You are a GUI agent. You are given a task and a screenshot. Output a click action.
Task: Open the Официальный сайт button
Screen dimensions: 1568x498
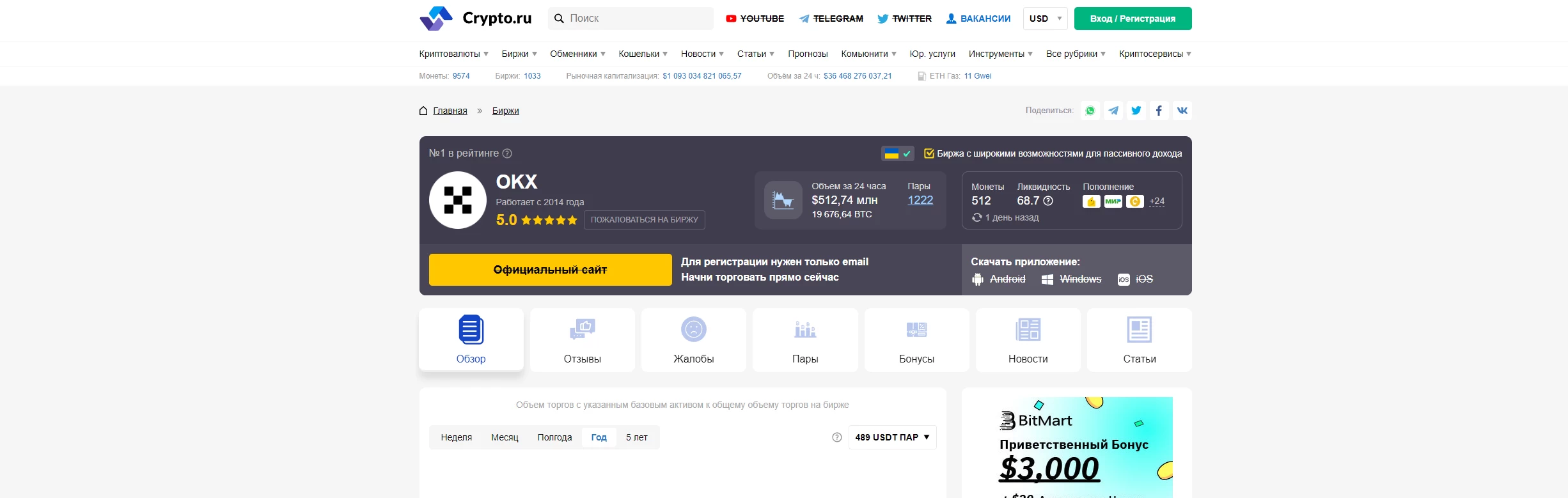[x=551, y=270]
